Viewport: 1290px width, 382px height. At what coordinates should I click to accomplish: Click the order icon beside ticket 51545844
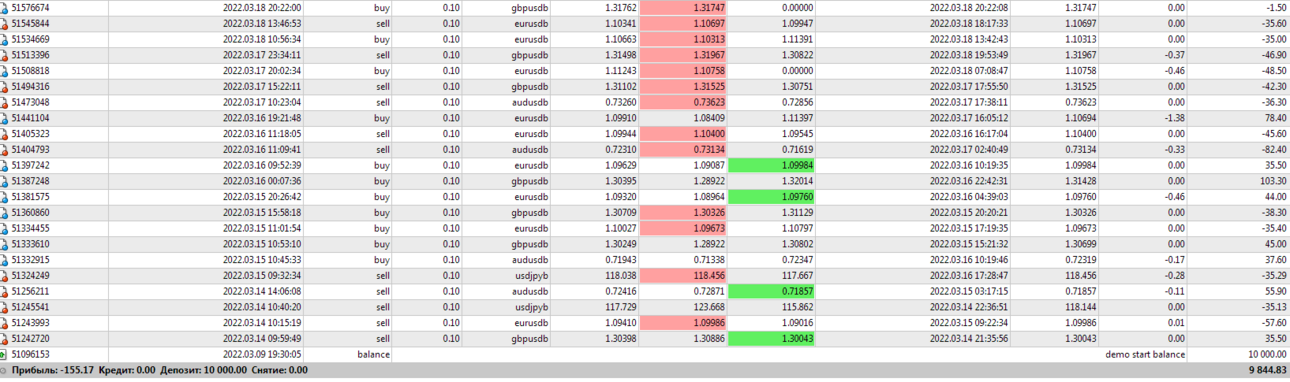(x=5, y=23)
